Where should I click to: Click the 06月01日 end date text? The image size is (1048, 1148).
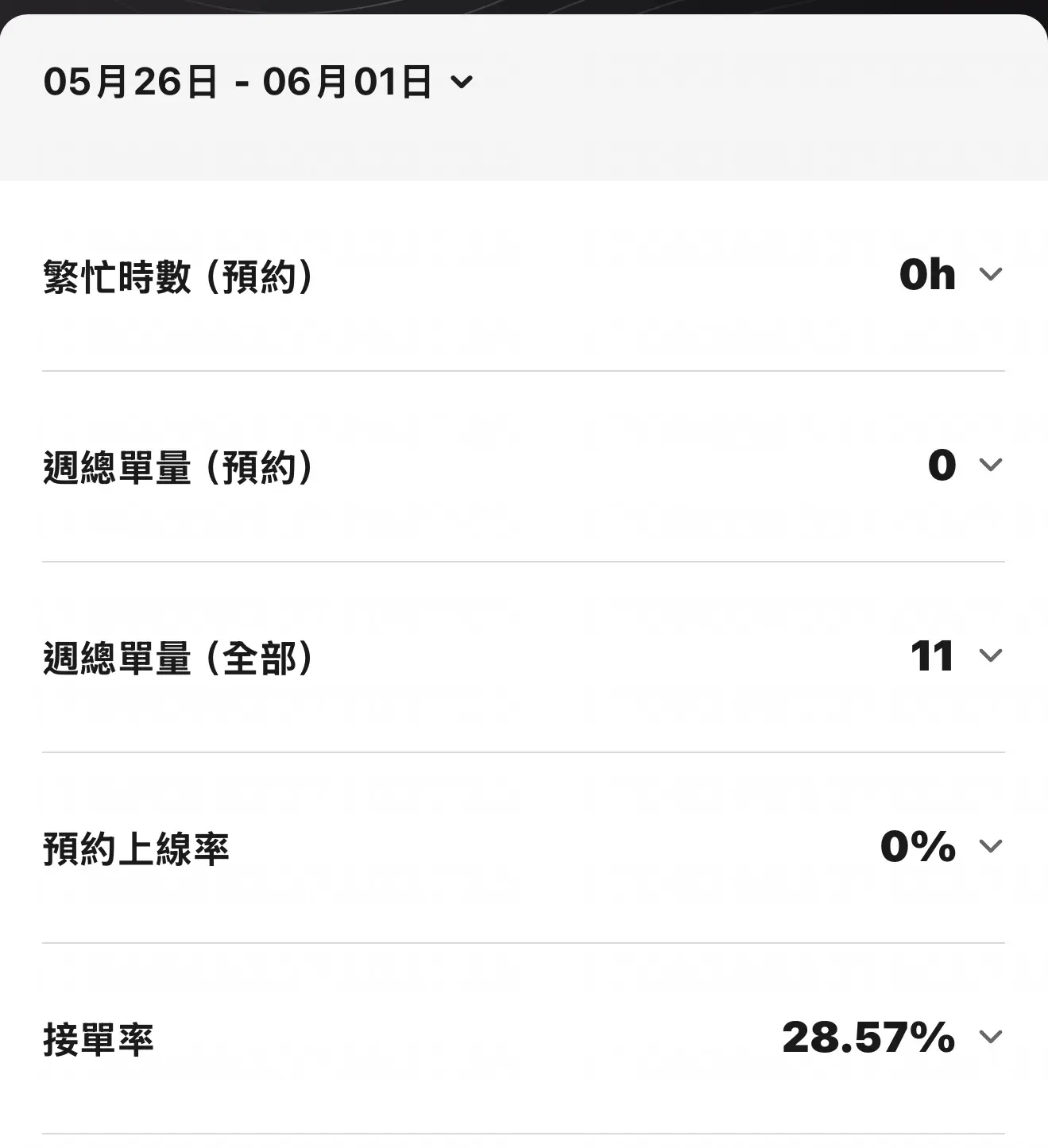tap(348, 82)
